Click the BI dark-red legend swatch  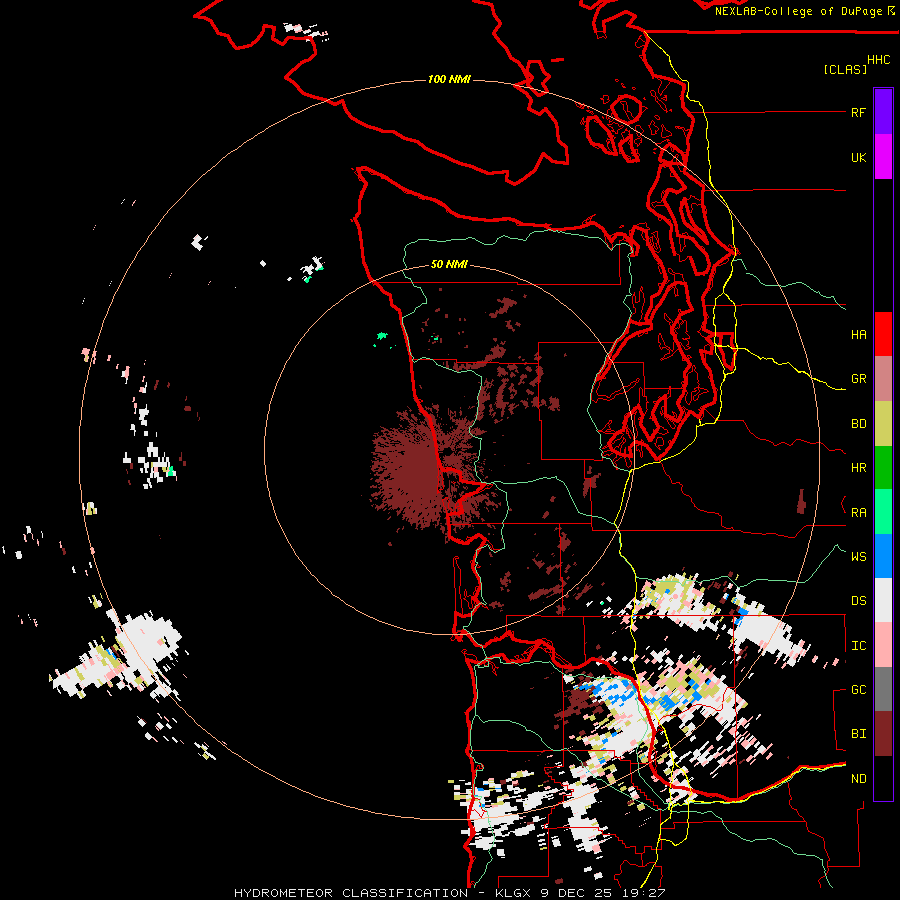[x=883, y=734]
